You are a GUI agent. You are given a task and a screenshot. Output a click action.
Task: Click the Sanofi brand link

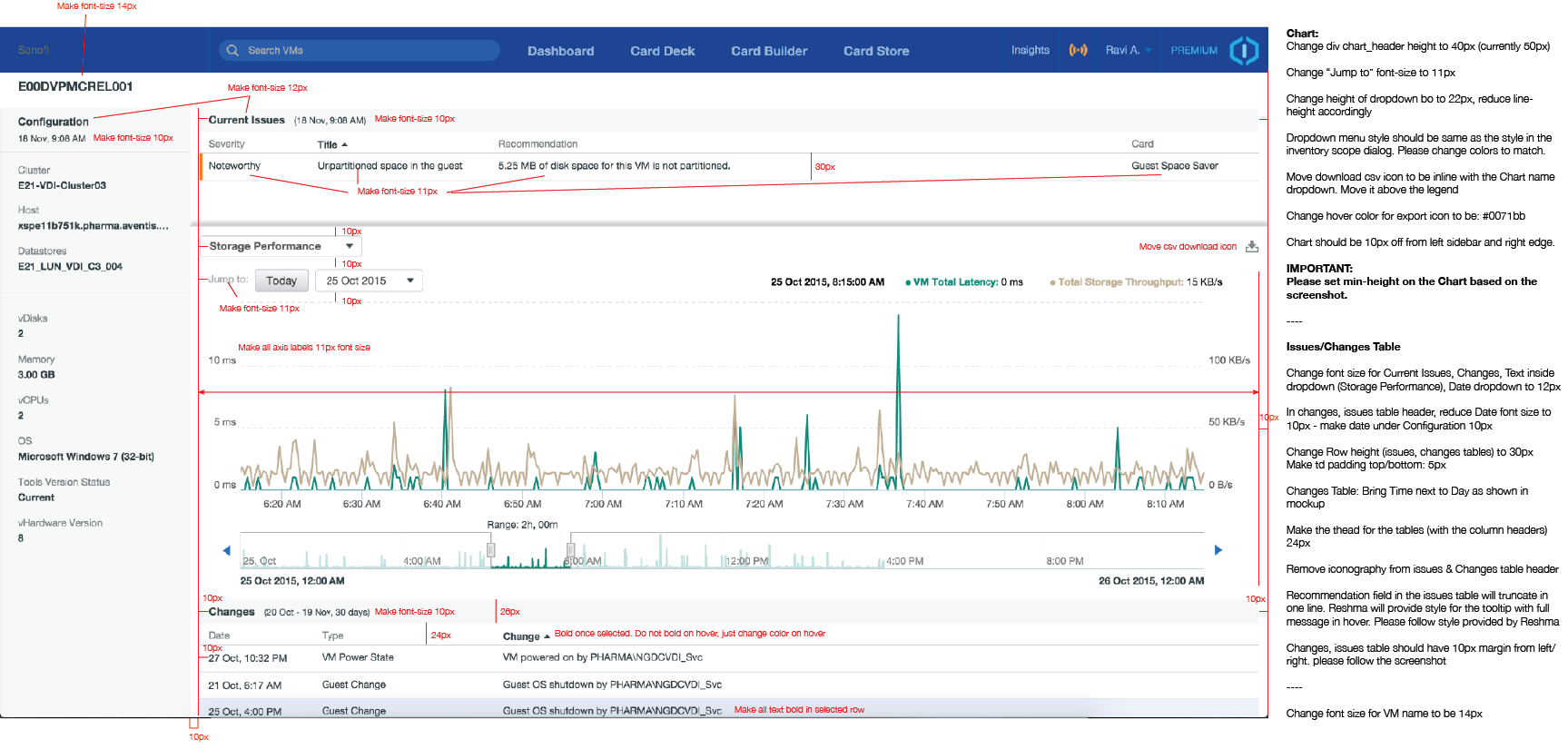[34, 50]
